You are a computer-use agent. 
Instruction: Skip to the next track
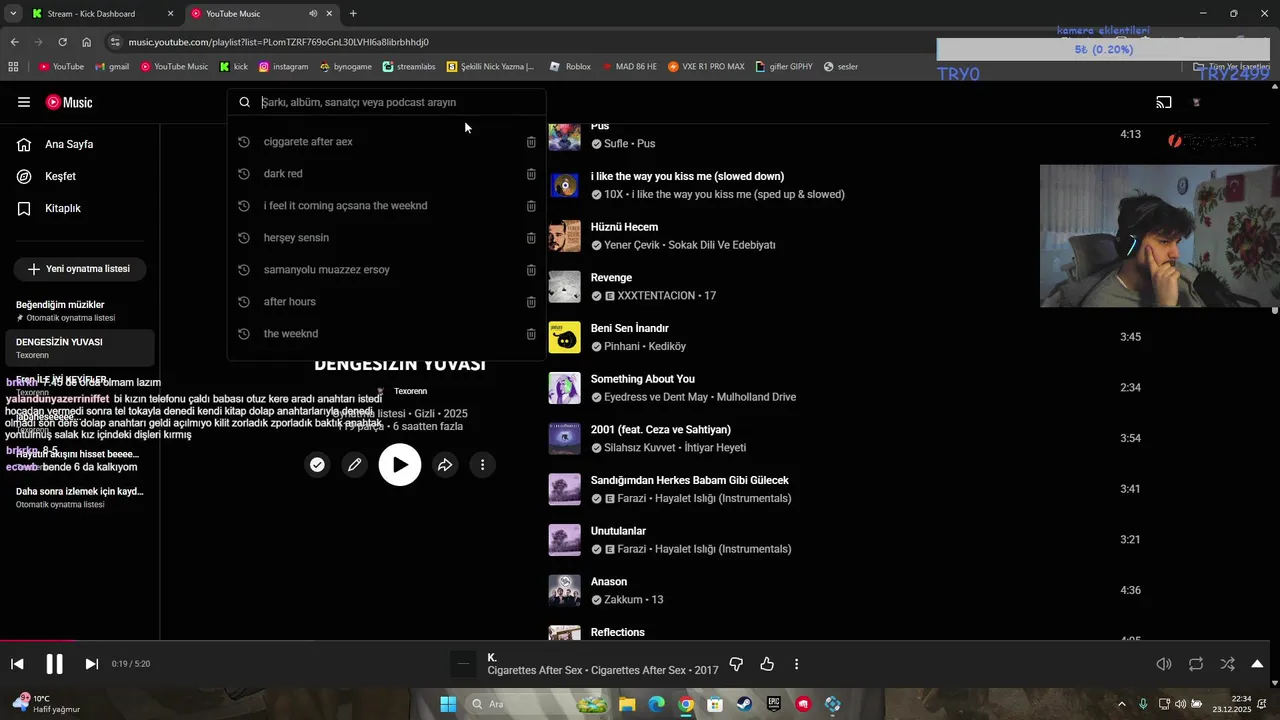(x=91, y=664)
